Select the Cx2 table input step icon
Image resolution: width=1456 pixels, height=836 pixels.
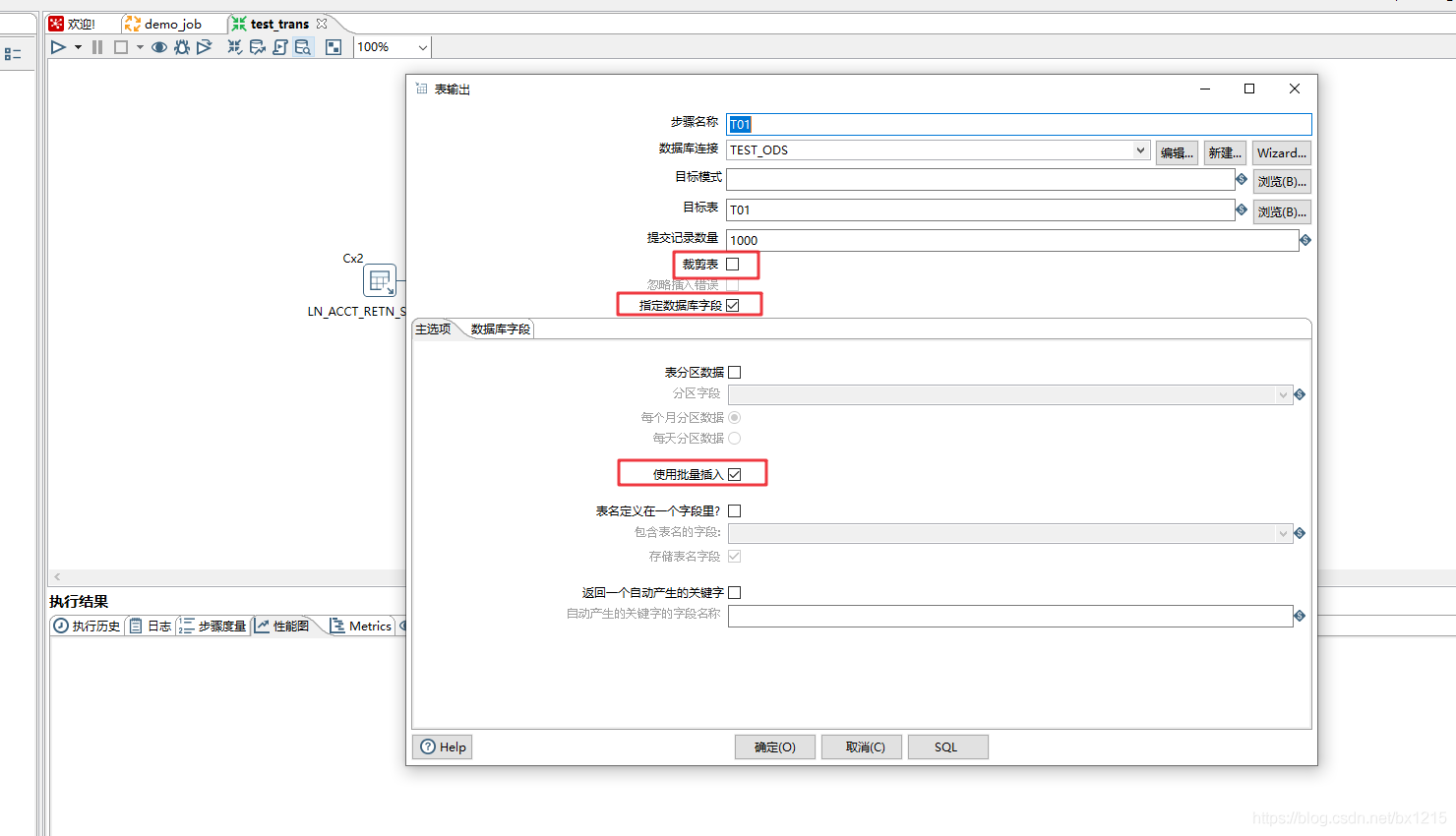click(x=380, y=280)
